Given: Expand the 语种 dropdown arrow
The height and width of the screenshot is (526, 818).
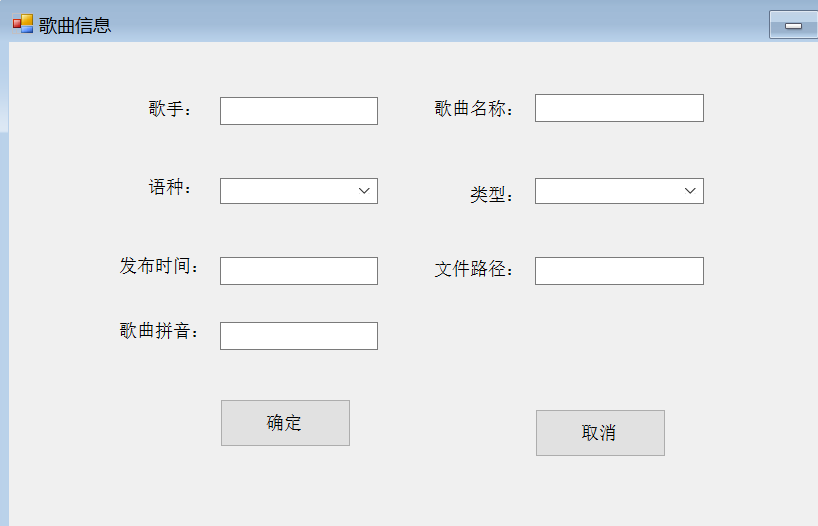Looking at the screenshot, I should point(364,191).
